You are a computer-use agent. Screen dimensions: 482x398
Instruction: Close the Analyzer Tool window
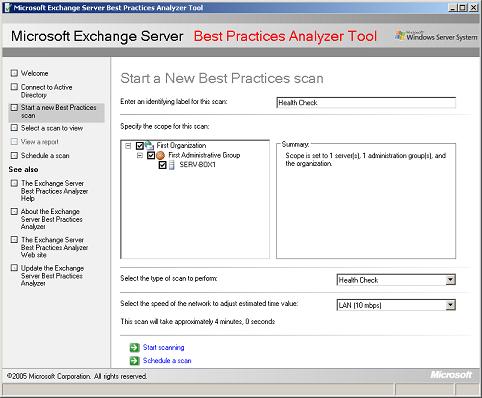point(474,8)
